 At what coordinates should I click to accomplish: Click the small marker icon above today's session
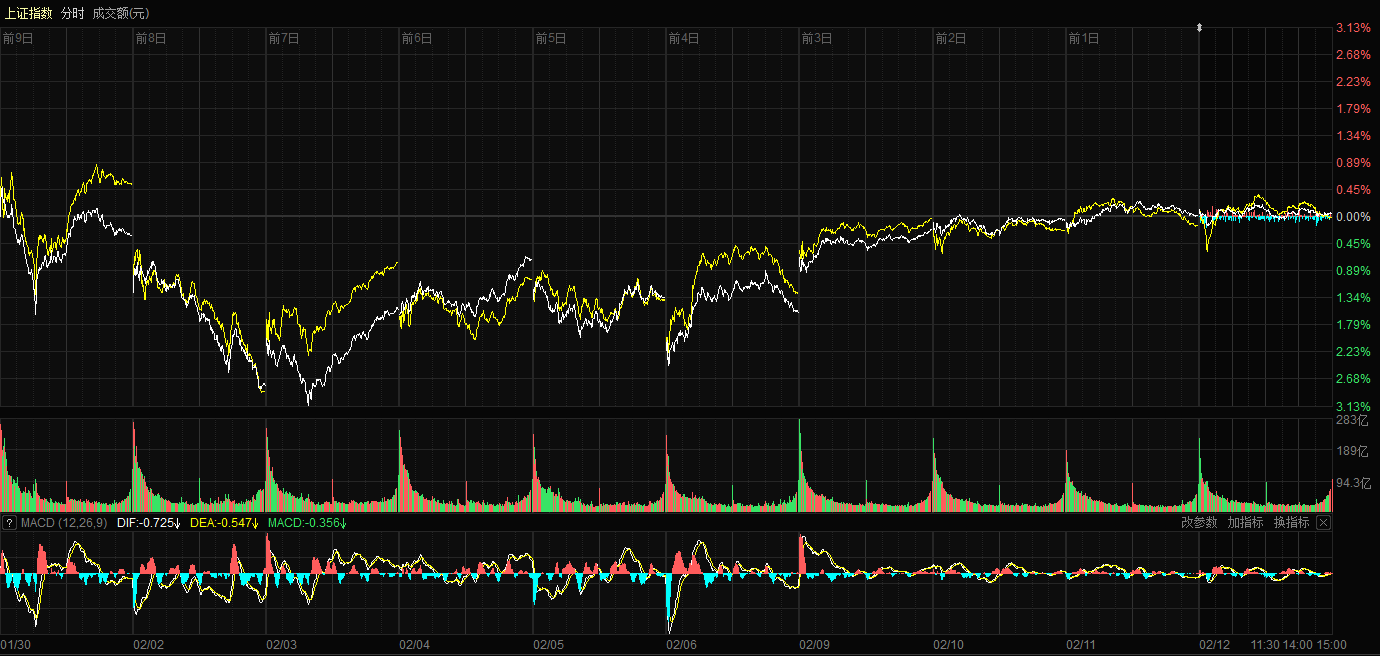tap(1200, 28)
